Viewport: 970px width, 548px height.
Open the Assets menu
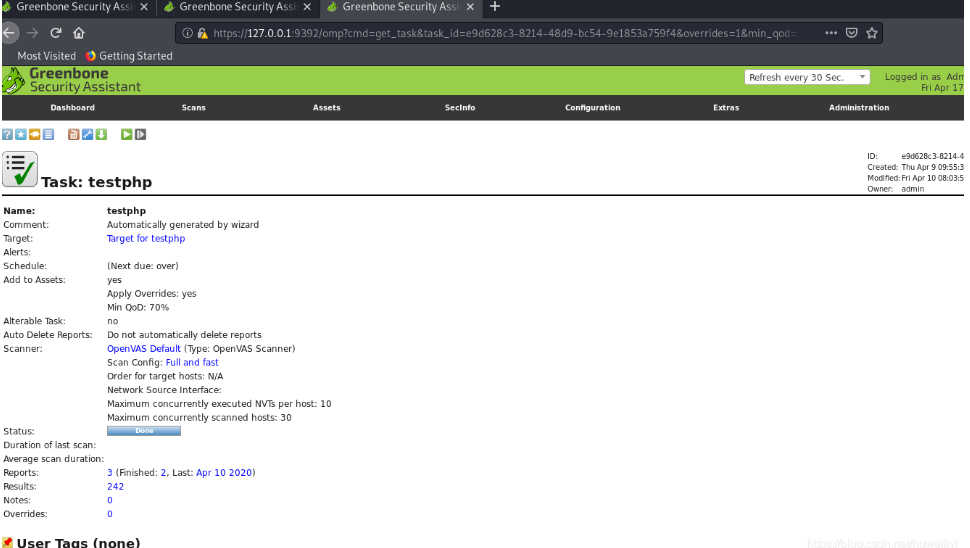327,108
